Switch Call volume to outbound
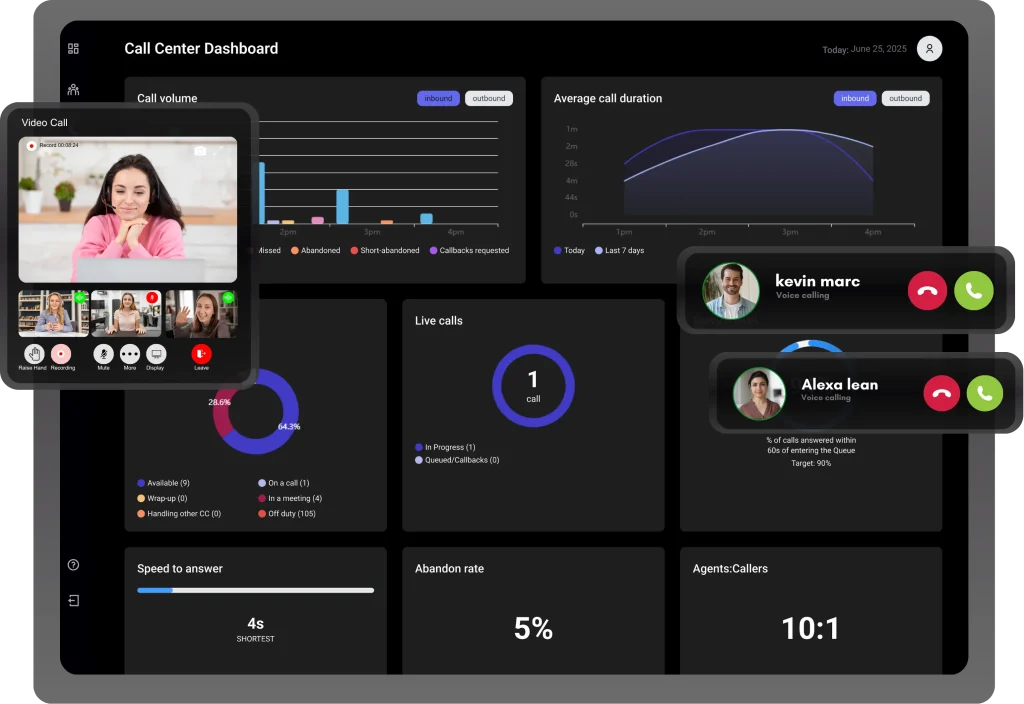 click(489, 98)
